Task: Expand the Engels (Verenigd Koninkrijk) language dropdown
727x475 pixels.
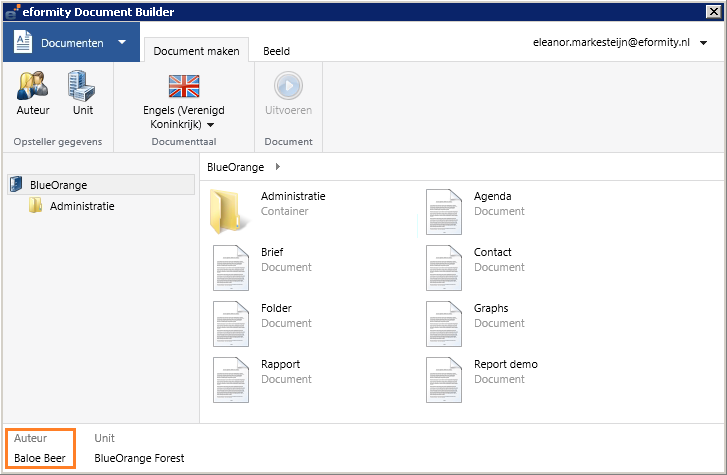Action: (210, 125)
